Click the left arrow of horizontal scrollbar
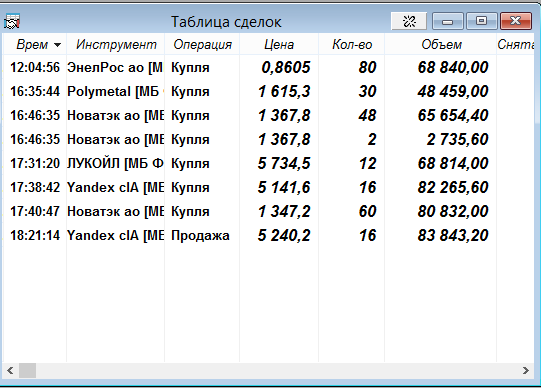 click(x=10, y=371)
